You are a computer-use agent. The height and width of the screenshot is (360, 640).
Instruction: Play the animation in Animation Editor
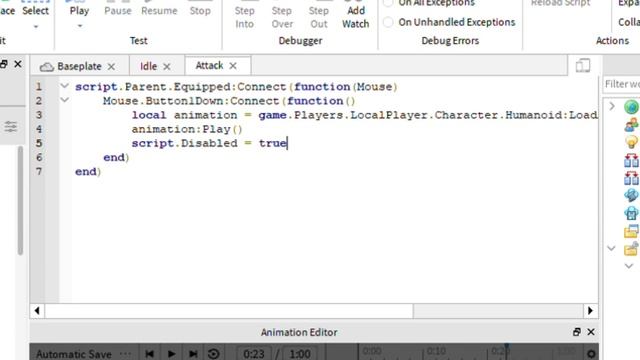pos(171,353)
